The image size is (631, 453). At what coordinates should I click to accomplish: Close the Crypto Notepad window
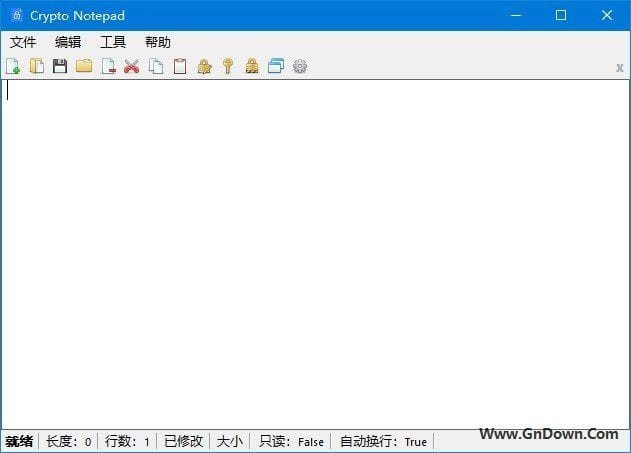click(x=607, y=15)
